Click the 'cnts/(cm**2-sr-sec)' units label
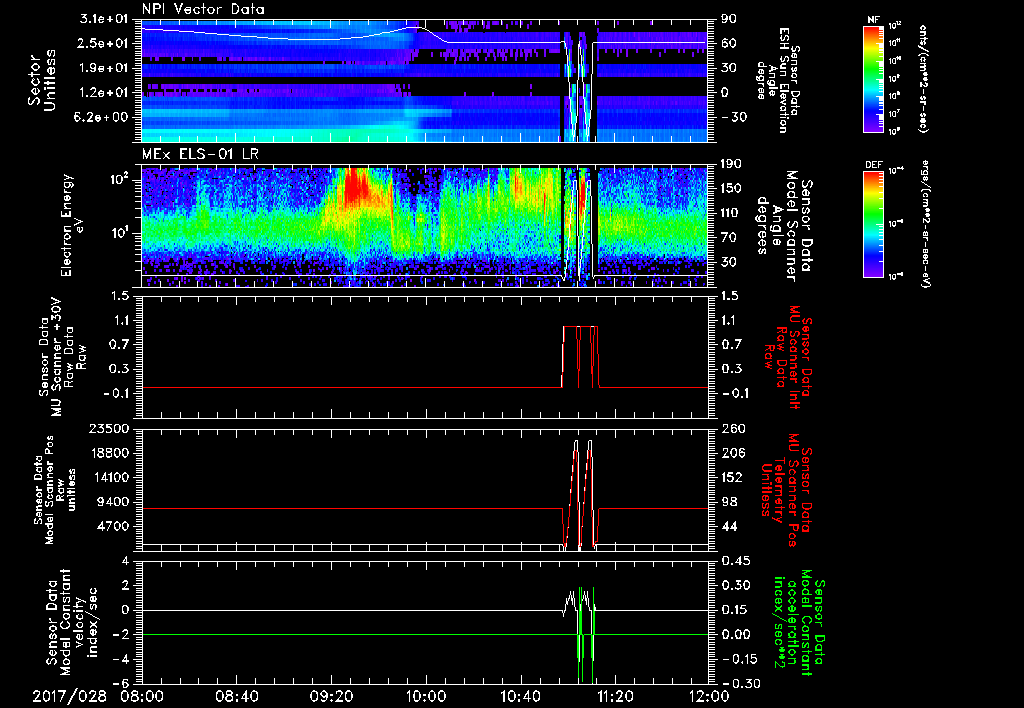 point(923,78)
